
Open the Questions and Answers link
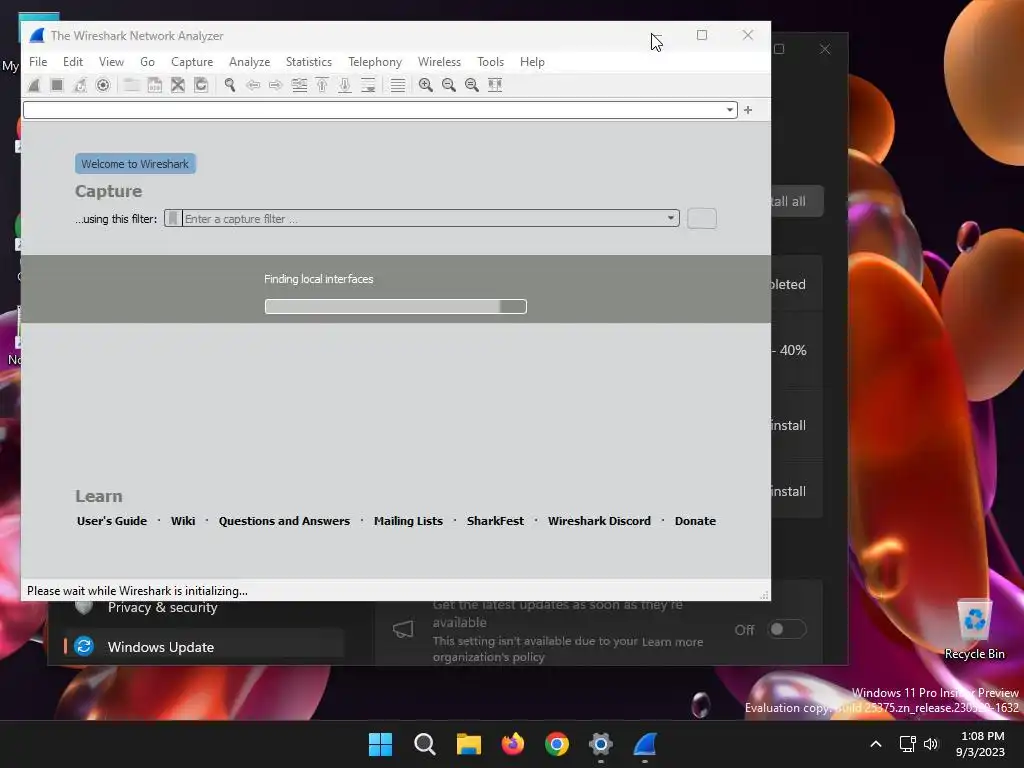pyautogui.click(x=284, y=521)
